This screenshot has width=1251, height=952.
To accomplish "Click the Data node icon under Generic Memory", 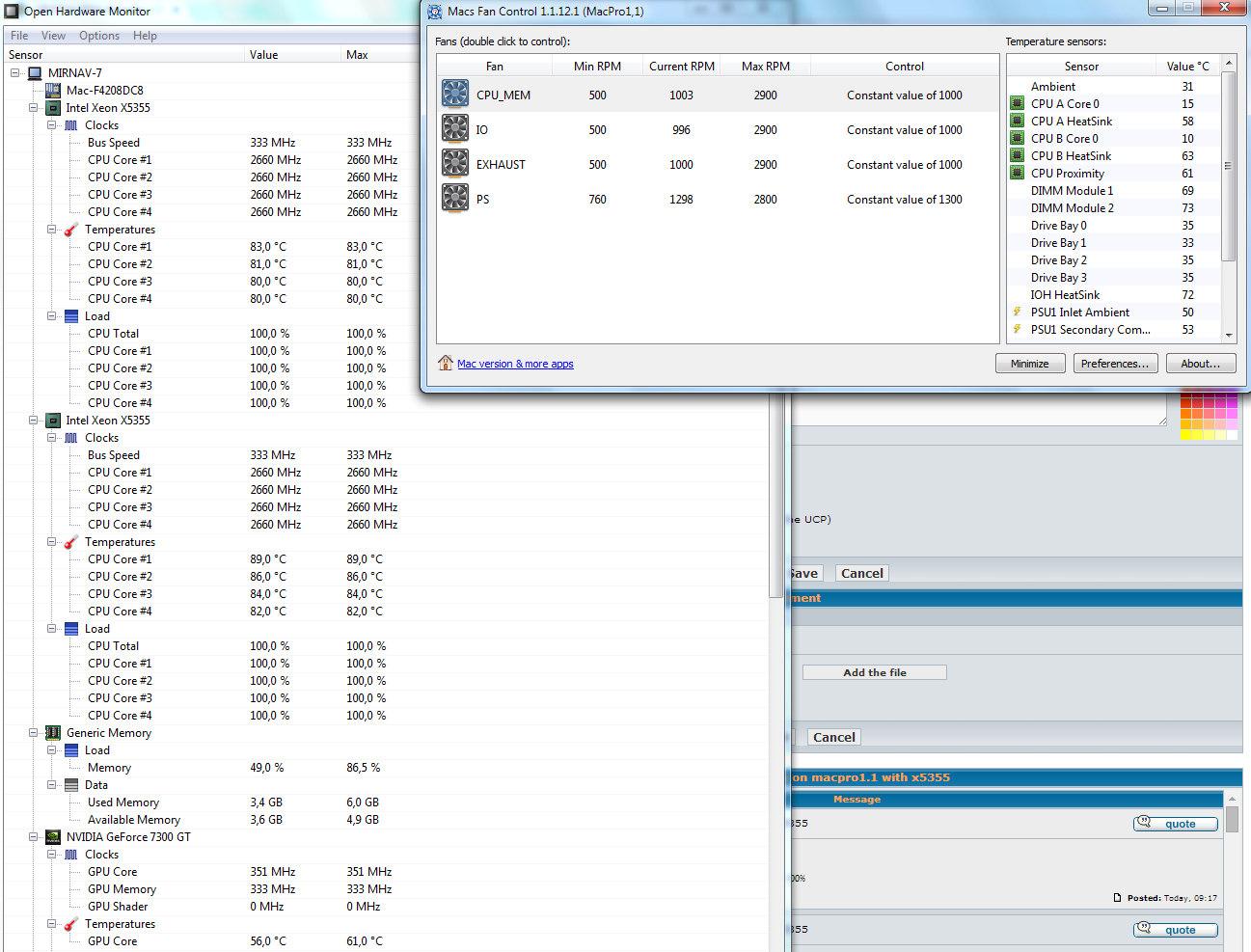I will tap(71, 785).
